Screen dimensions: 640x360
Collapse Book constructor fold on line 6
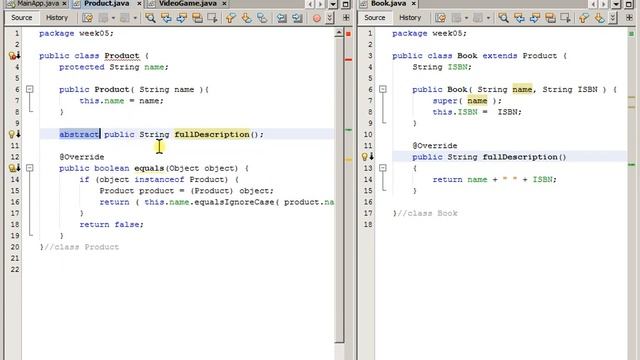(x=382, y=89)
